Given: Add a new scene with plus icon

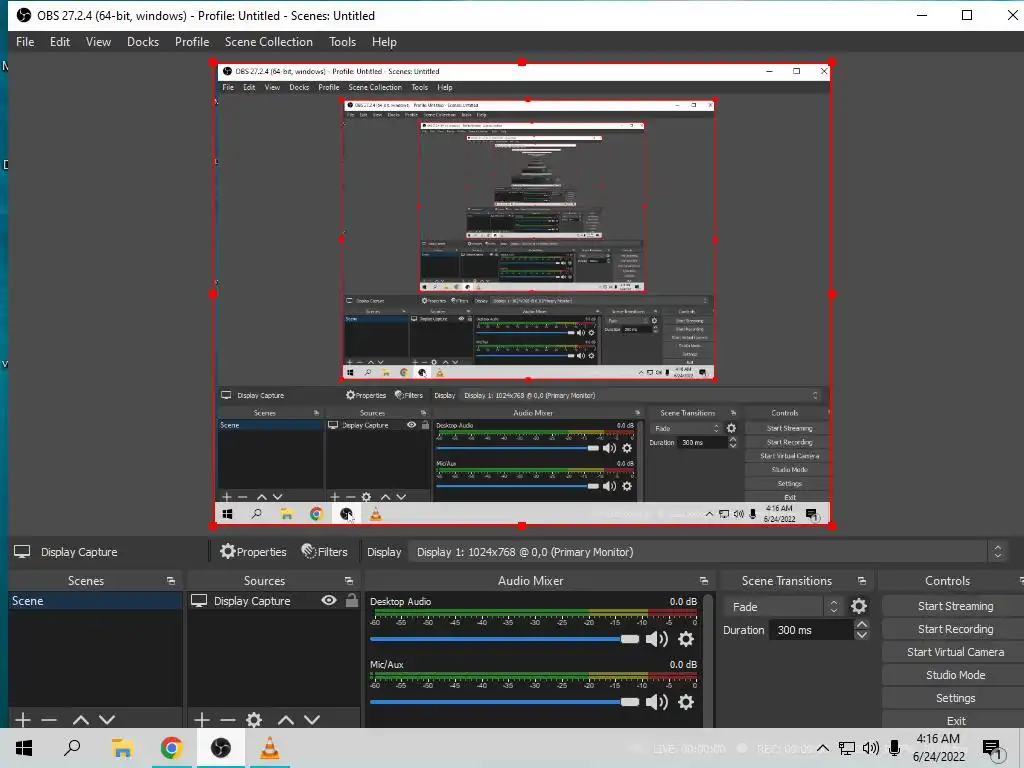Looking at the screenshot, I should [23, 720].
